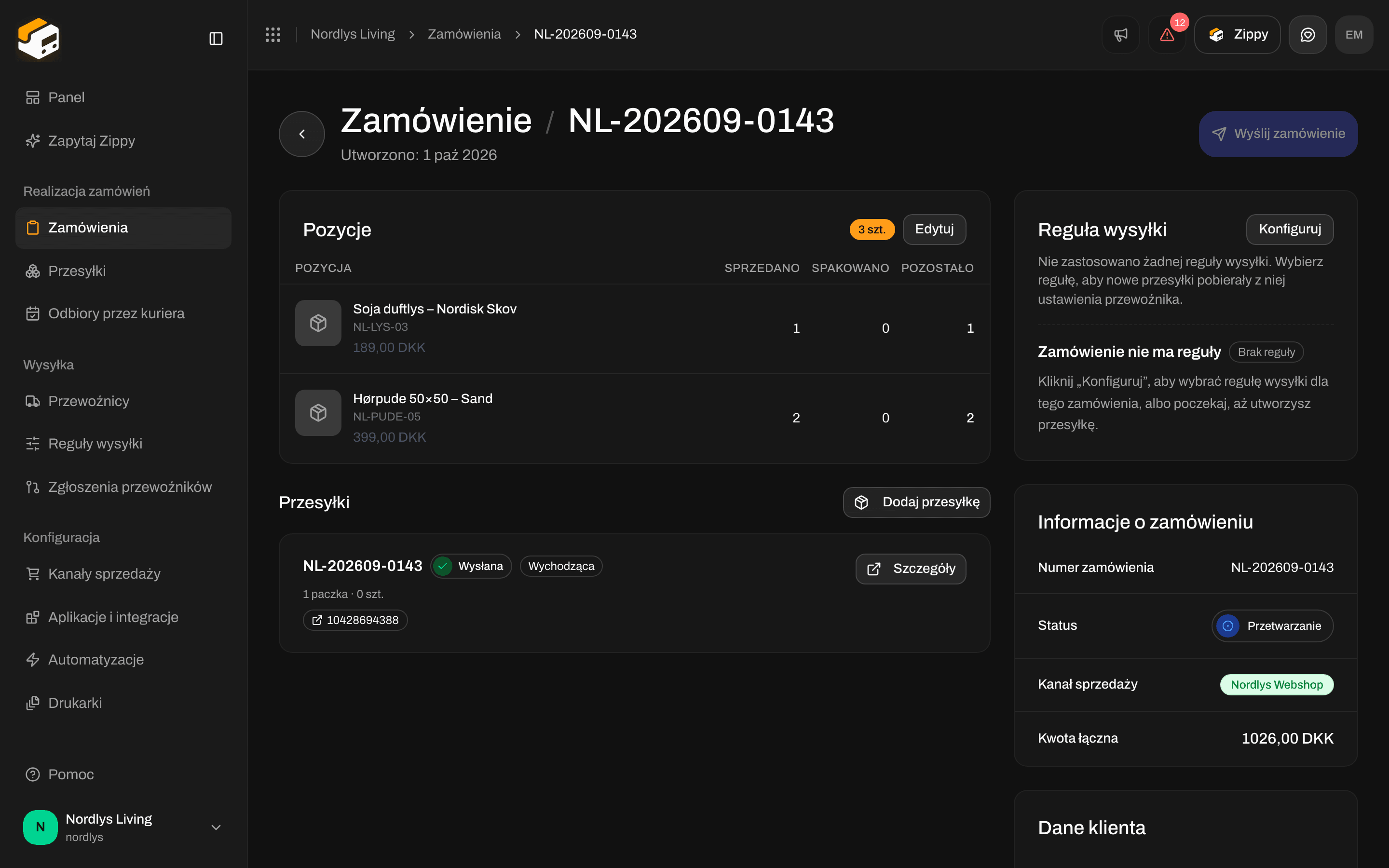Screen dimensions: 1389x868
Task: Go back with the arrow button
Action: [x=302, y=134]
